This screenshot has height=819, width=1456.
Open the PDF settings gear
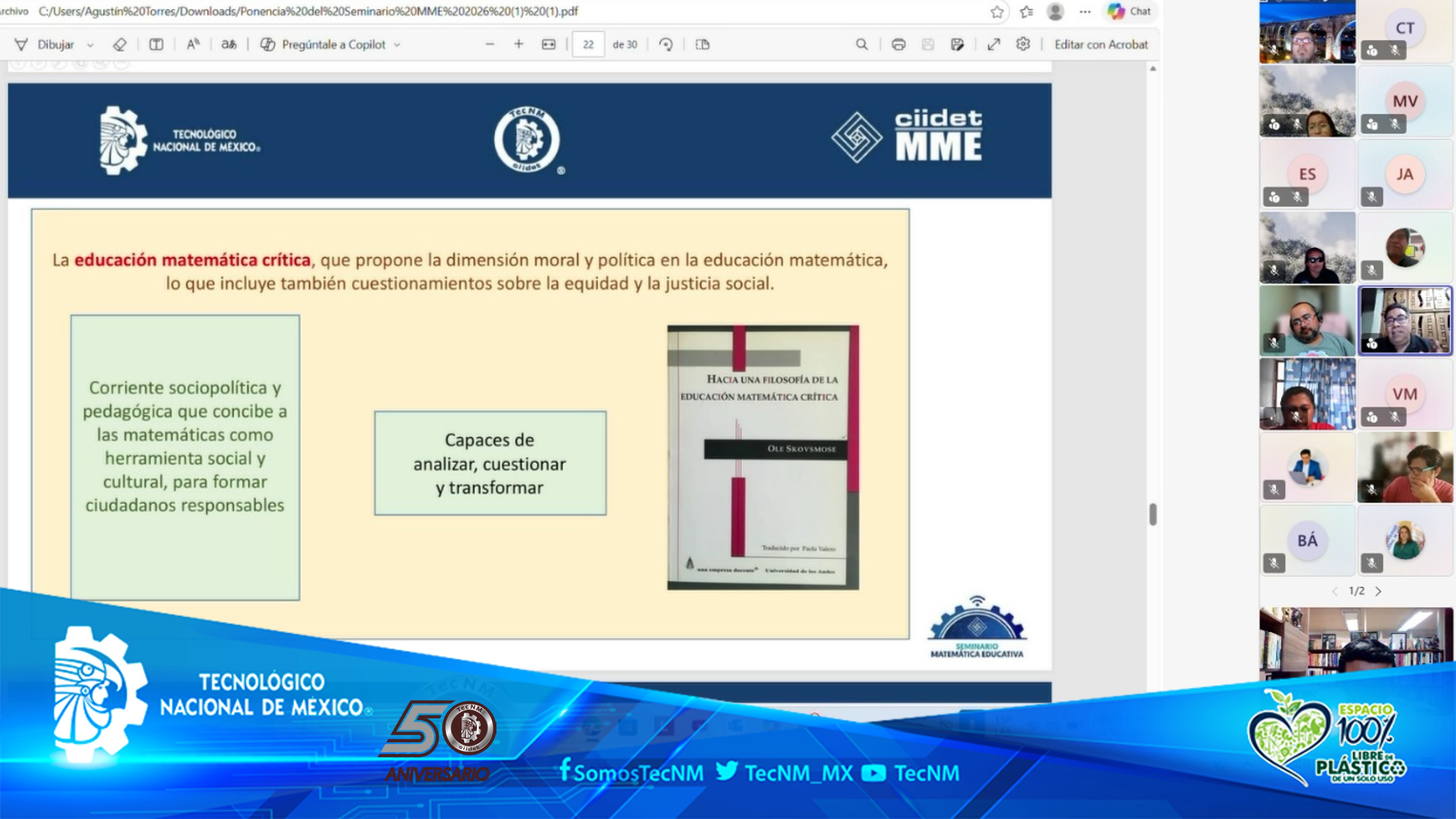coord(1023,44)
